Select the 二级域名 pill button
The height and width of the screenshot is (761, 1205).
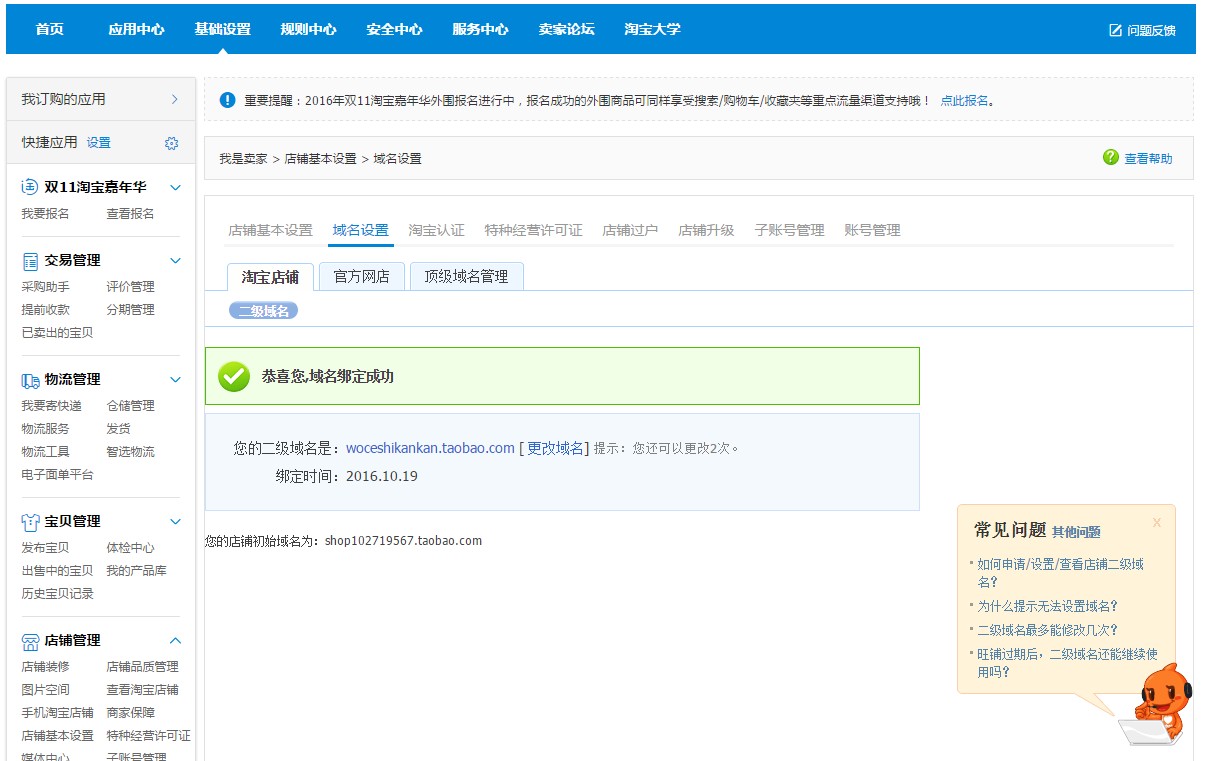pos(263,310)
